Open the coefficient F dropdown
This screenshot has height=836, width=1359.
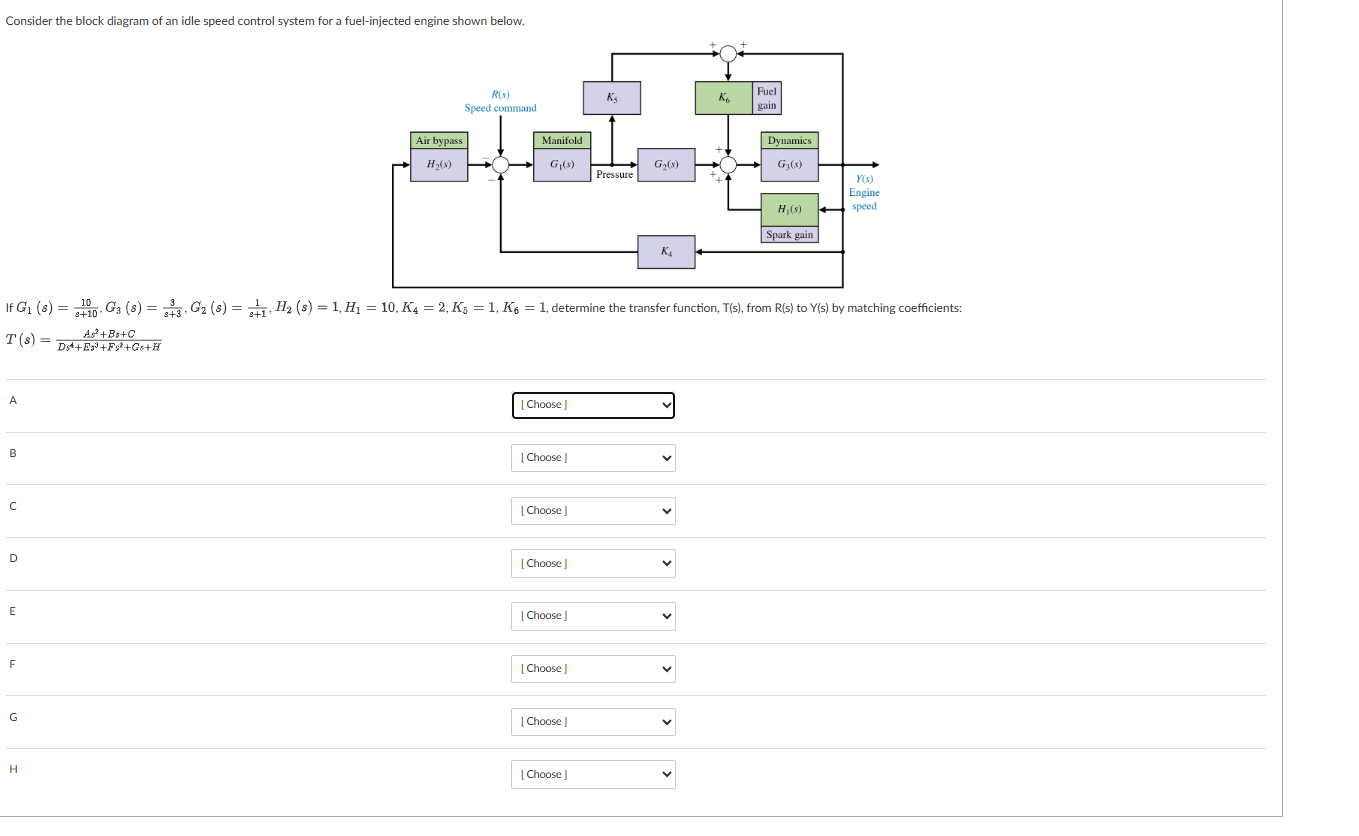click(592, 668)
